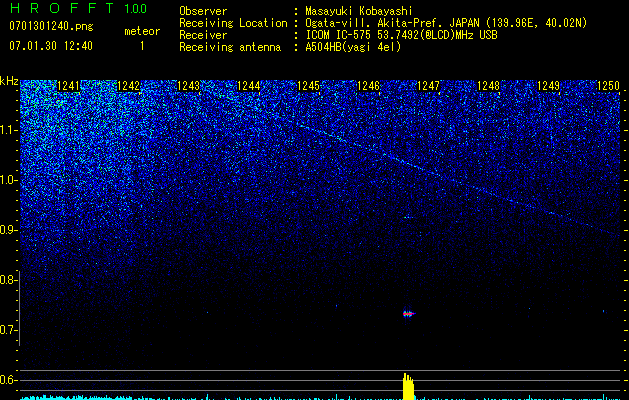Click the kHz axis unit label
This screenshot has height=400, width=629.
tap(9, 81)
